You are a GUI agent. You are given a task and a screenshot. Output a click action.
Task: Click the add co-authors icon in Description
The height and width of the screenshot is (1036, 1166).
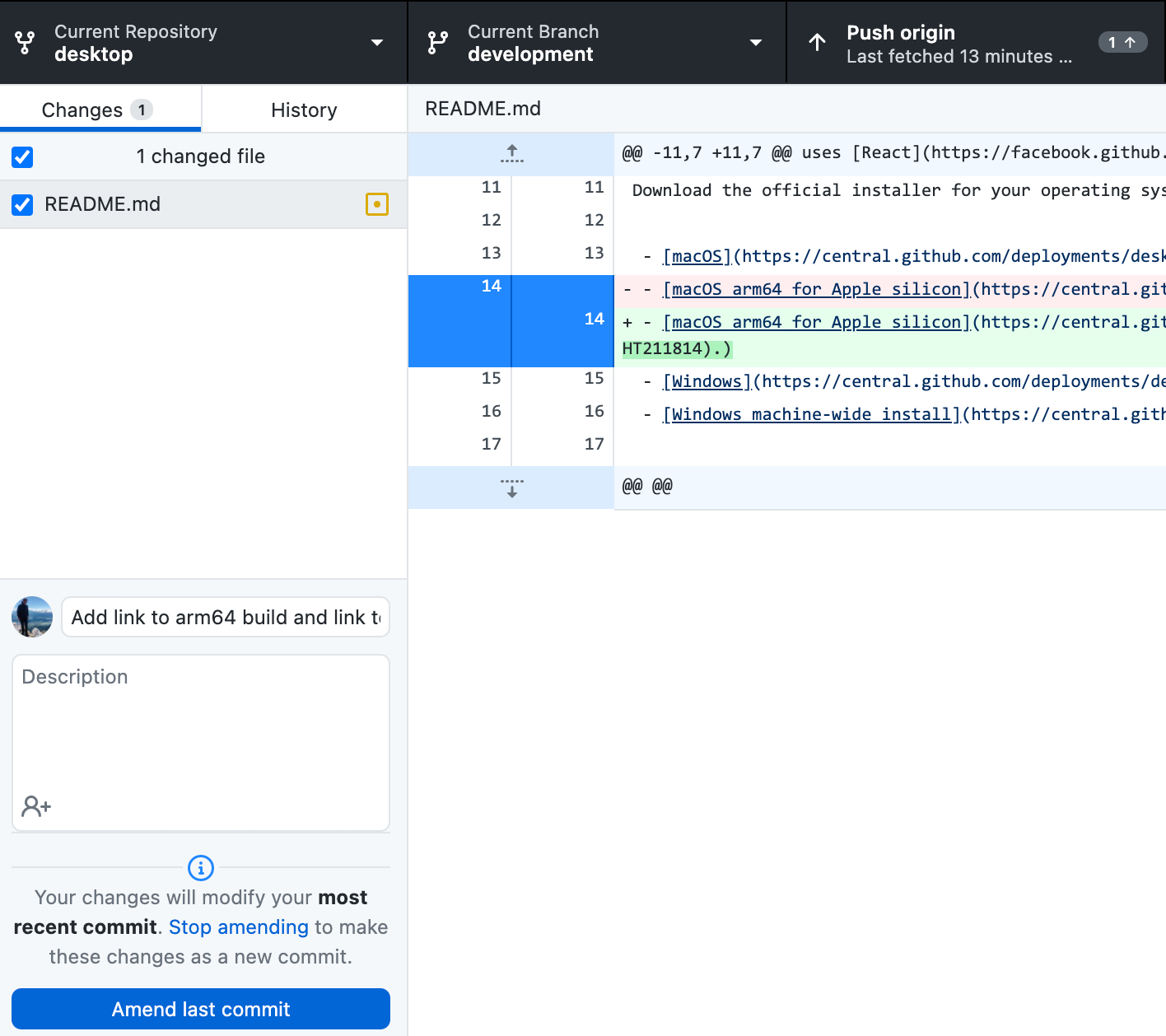coord(36,805)
